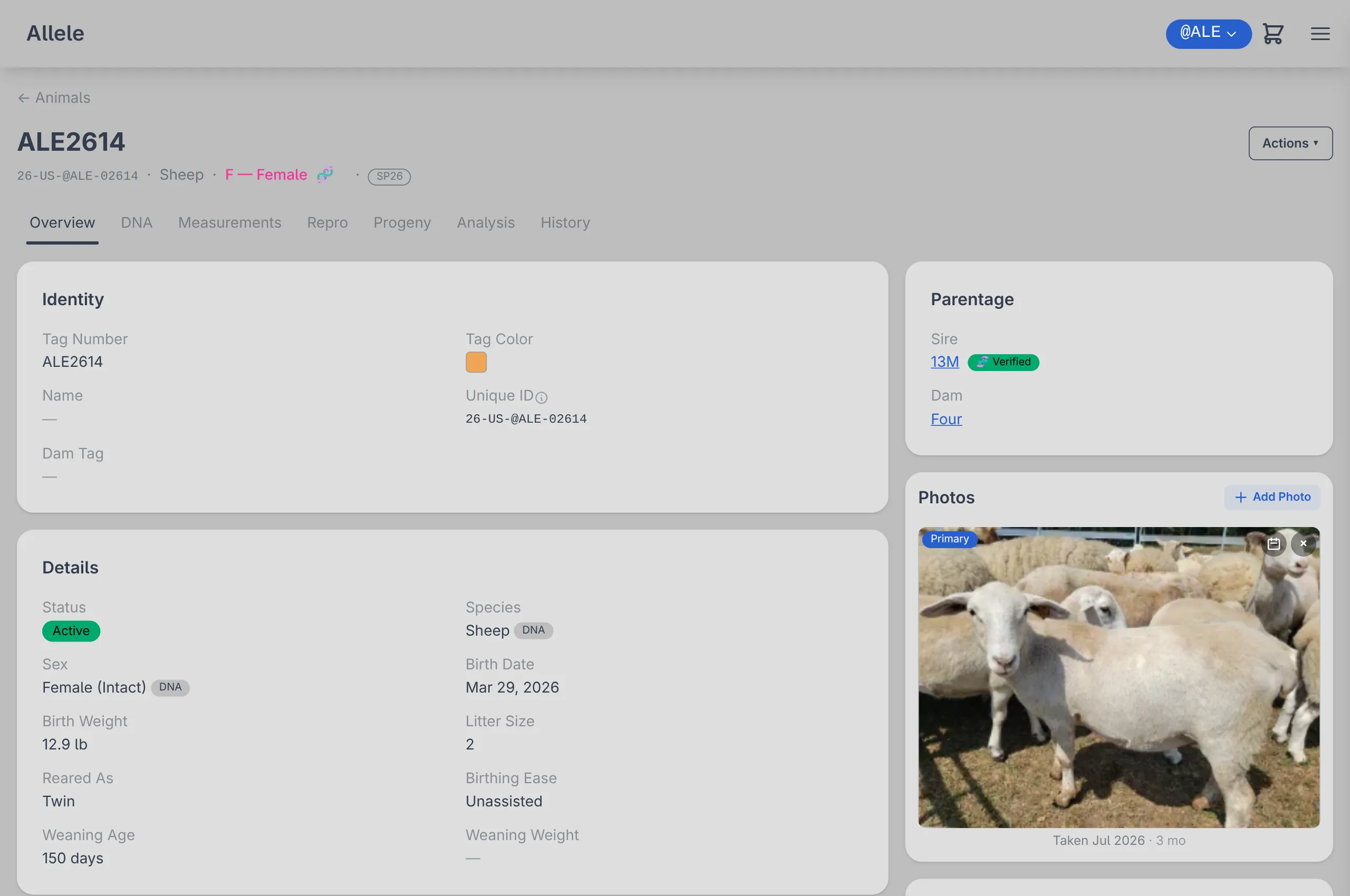1350x896 pixels.
Task: Open the primary sheep photo thumbnail
Action: point(1118,677)
